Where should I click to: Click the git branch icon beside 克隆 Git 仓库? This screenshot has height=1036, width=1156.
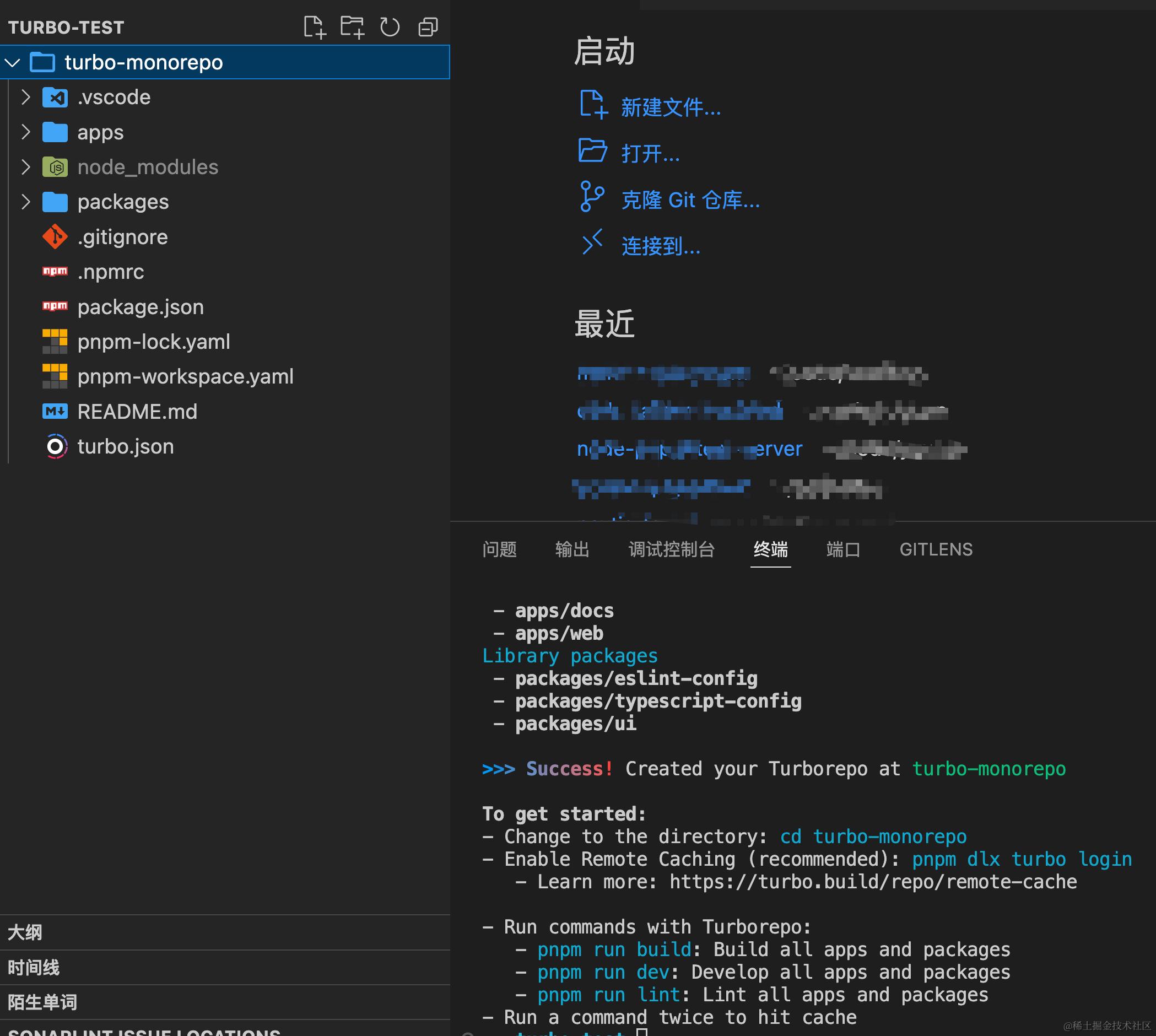pyautogui.click(x=591, y=197)
